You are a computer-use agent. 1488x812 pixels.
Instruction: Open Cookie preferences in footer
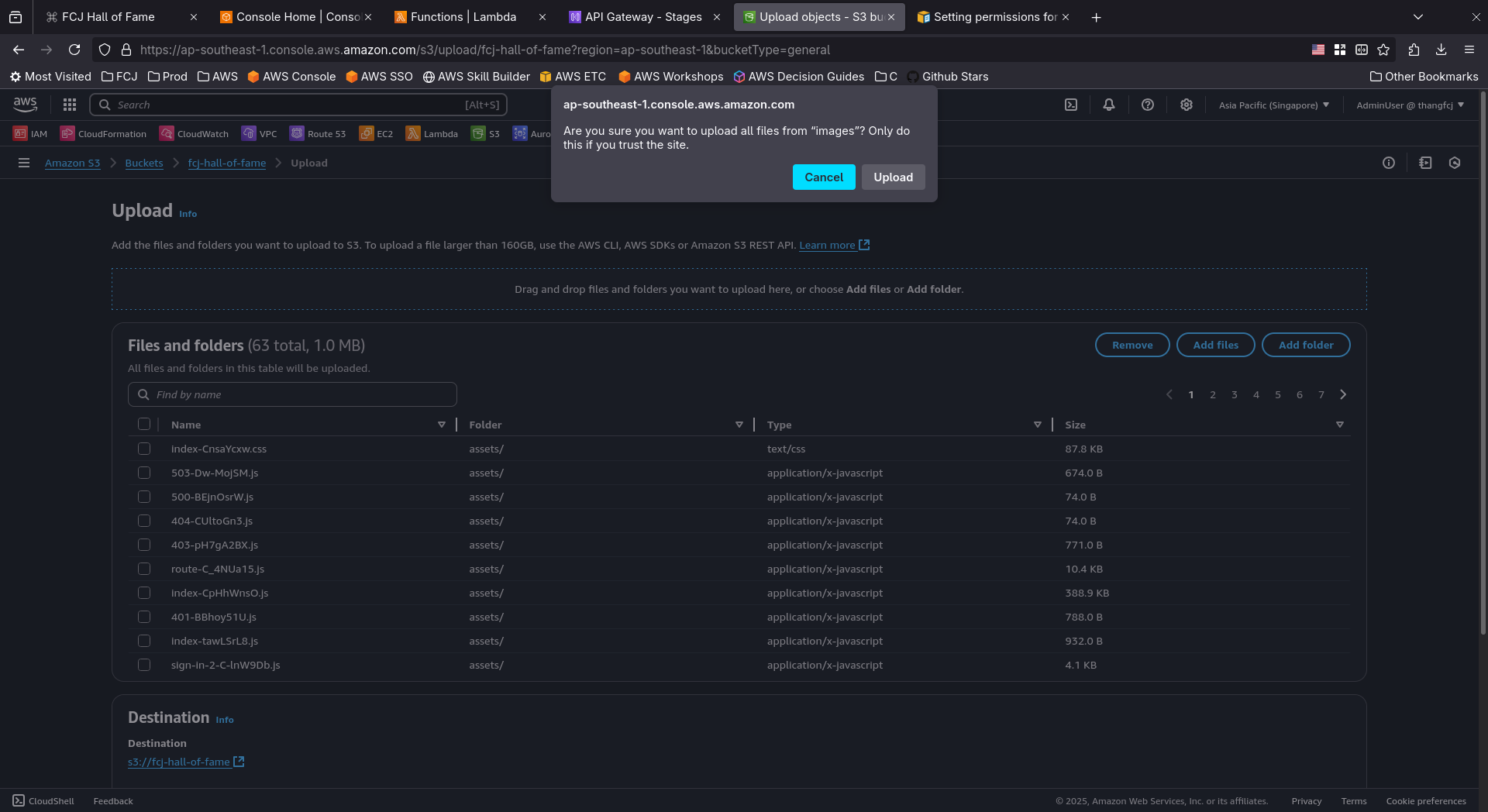[x=1426, y=801]
